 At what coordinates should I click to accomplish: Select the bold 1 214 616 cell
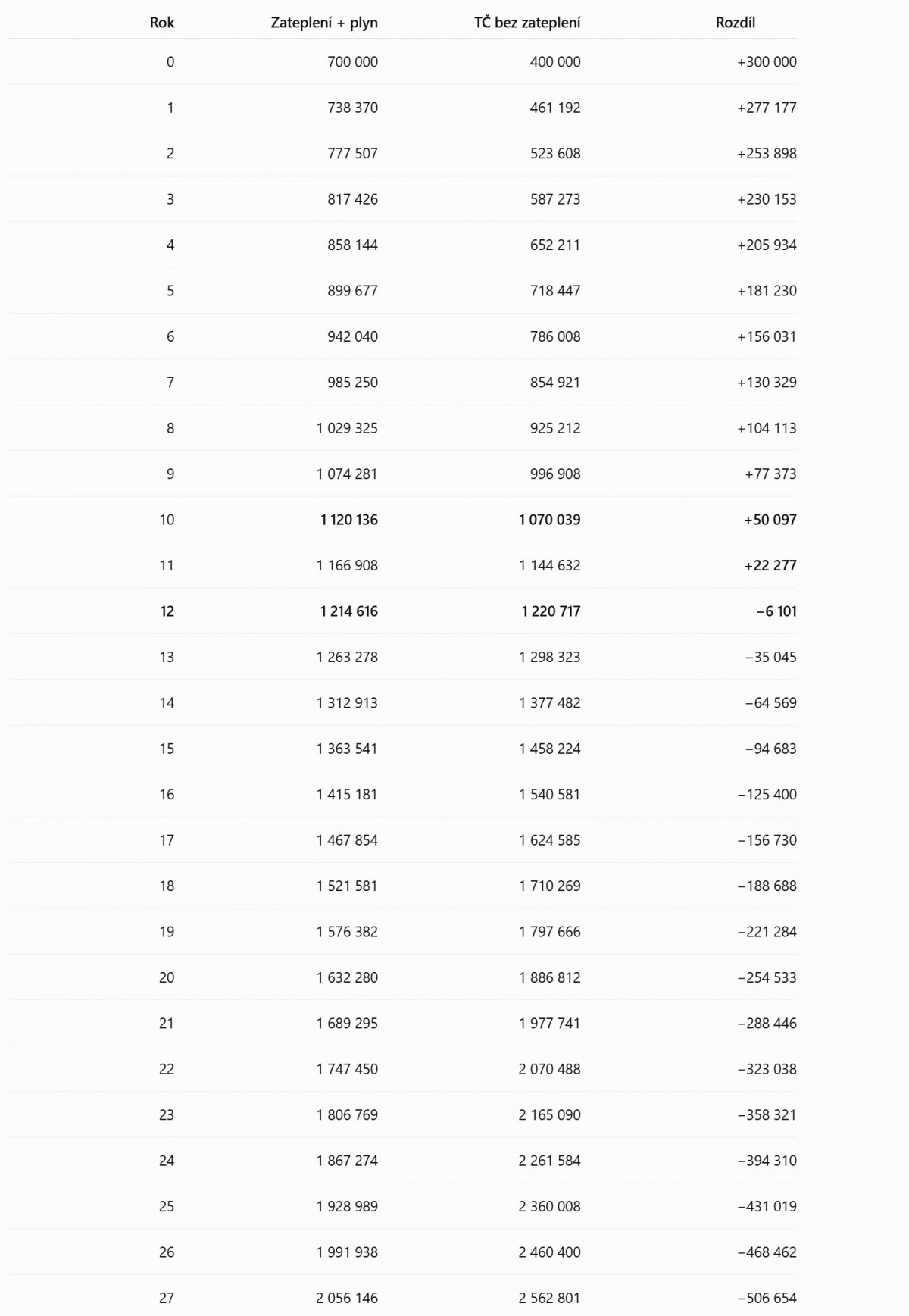click(x=348, y=611)
